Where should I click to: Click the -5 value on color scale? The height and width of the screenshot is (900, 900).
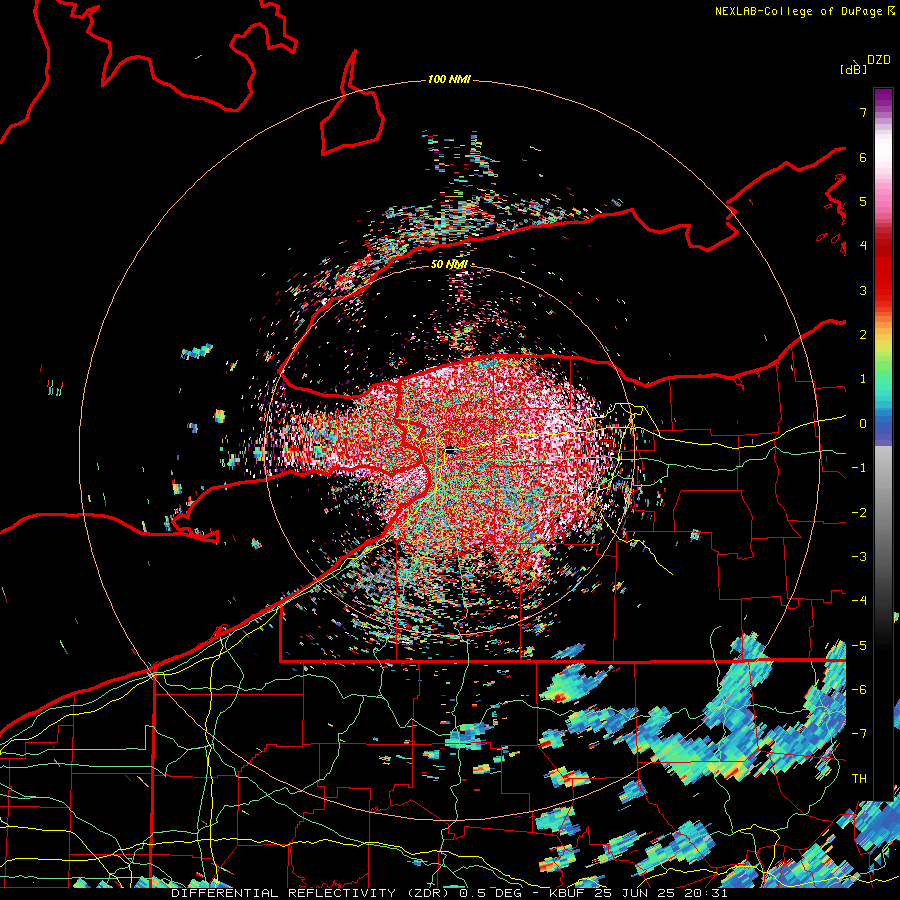click(x=859, y=646)
